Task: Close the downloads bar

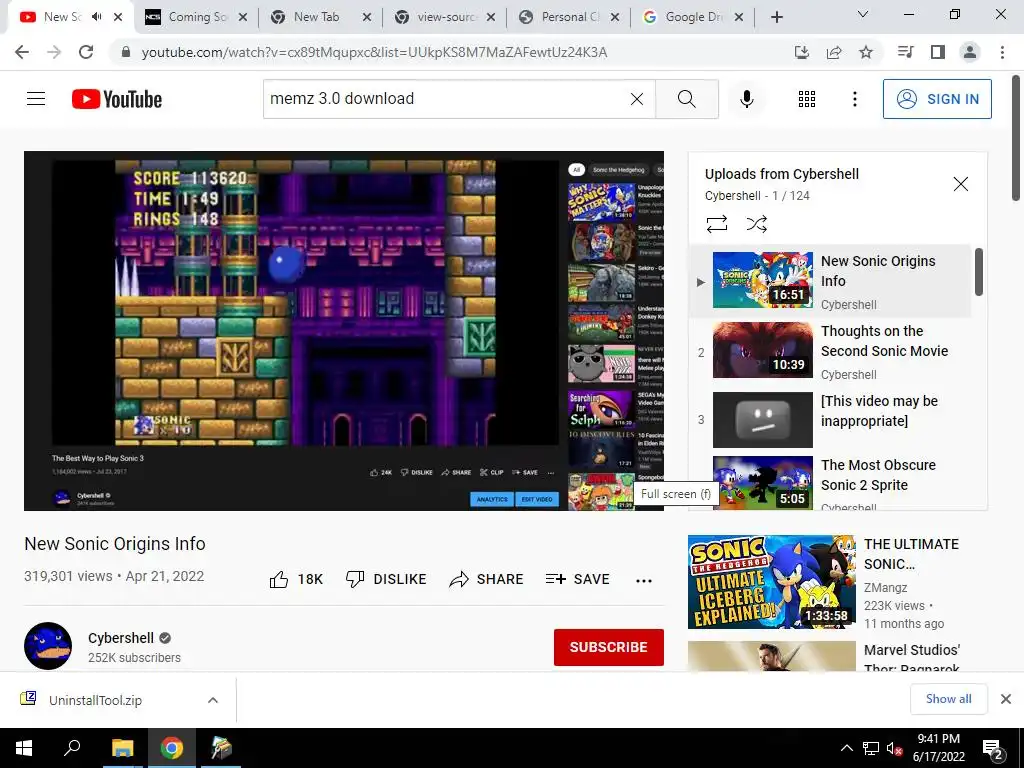Action: (1006, 699)
